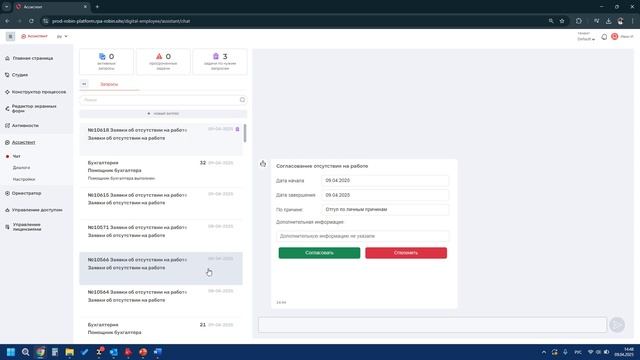Screen dimensions: 640x360
Task: Open Конструктор процессов in sidebar
Action: click(x=39, y=92)
